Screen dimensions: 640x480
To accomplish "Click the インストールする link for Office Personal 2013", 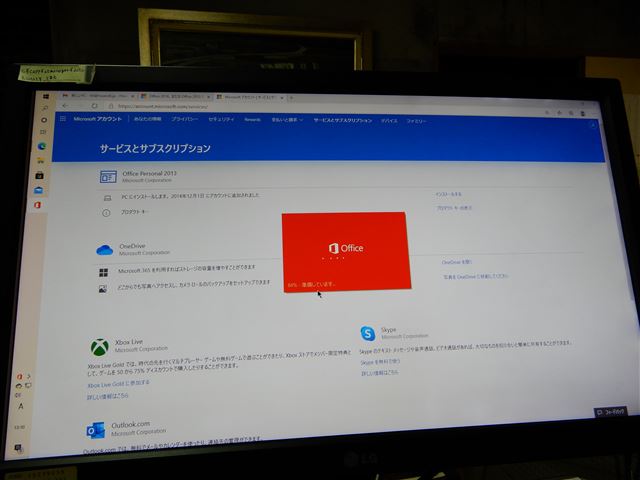I will 449,194.
